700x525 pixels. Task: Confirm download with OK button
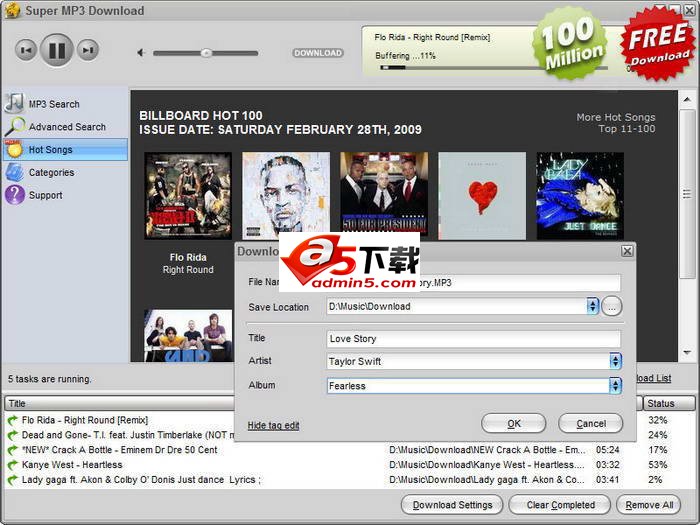click(514, 423)
